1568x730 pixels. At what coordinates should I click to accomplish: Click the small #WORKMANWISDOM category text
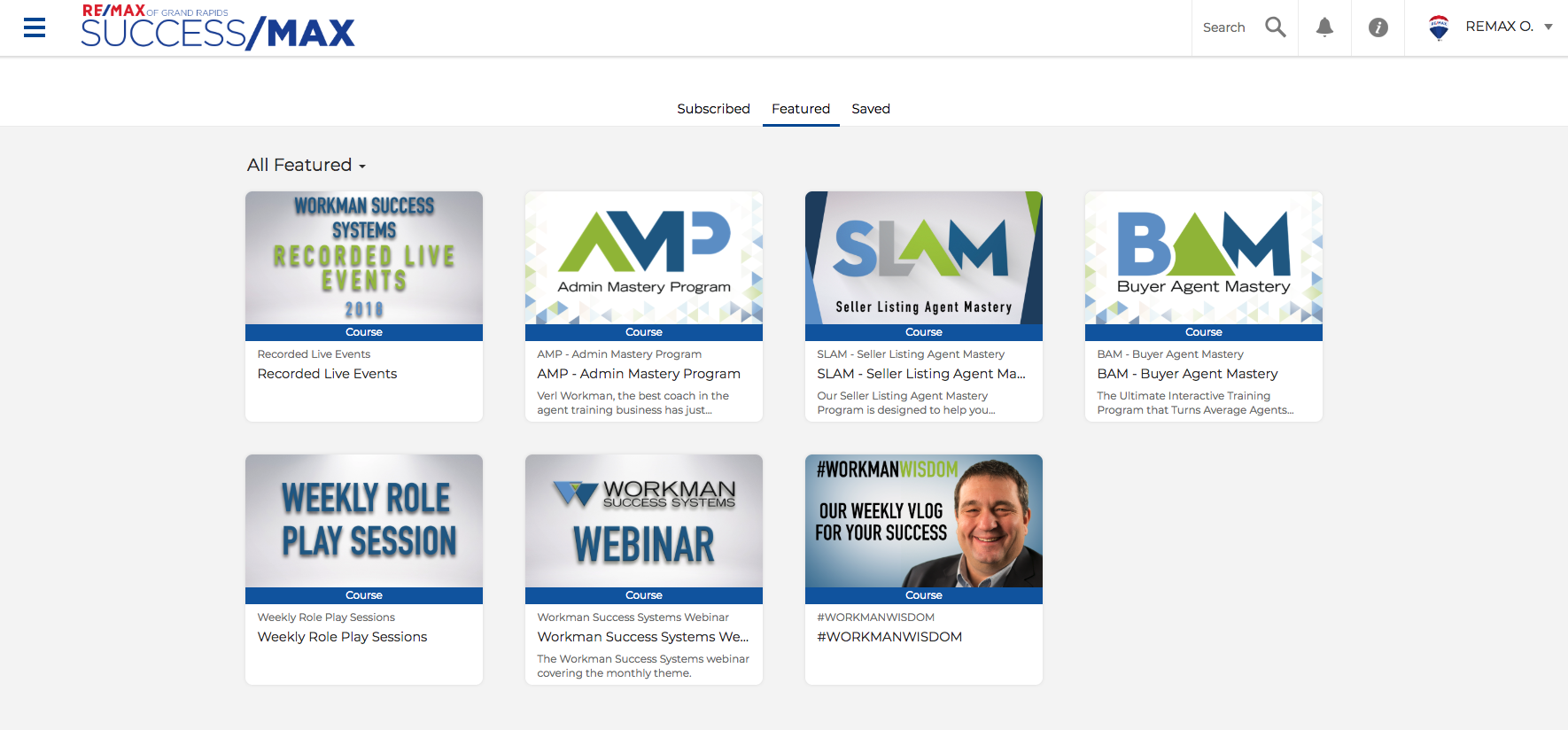coord(875,617)
